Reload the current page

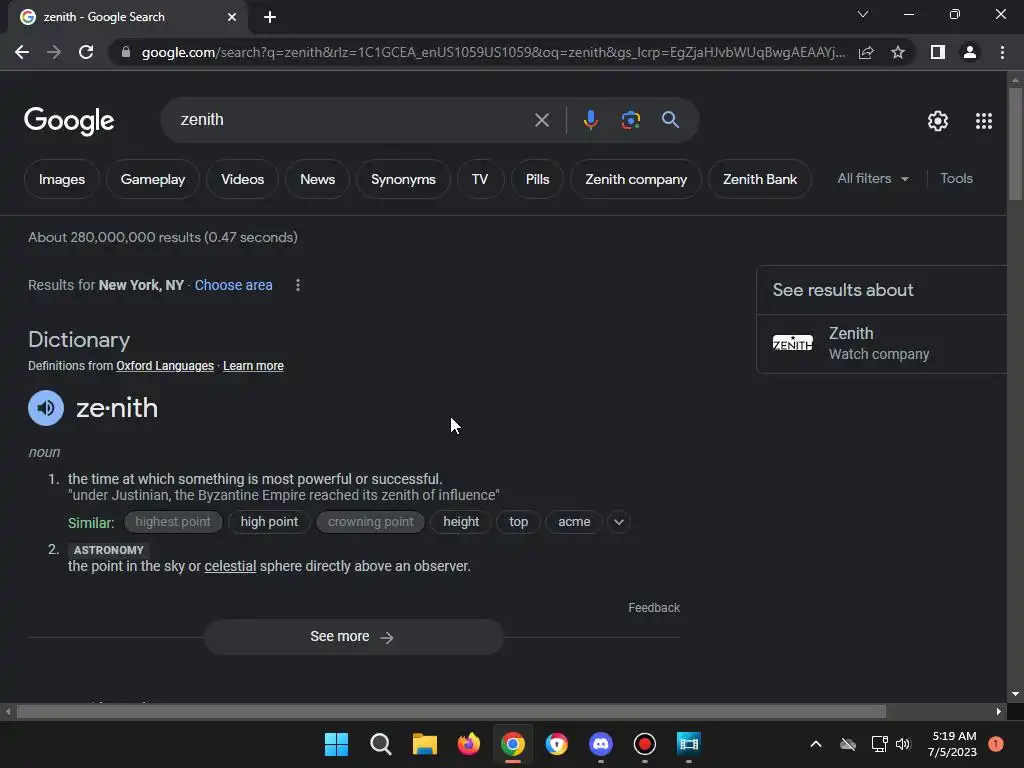coord(86,52)
